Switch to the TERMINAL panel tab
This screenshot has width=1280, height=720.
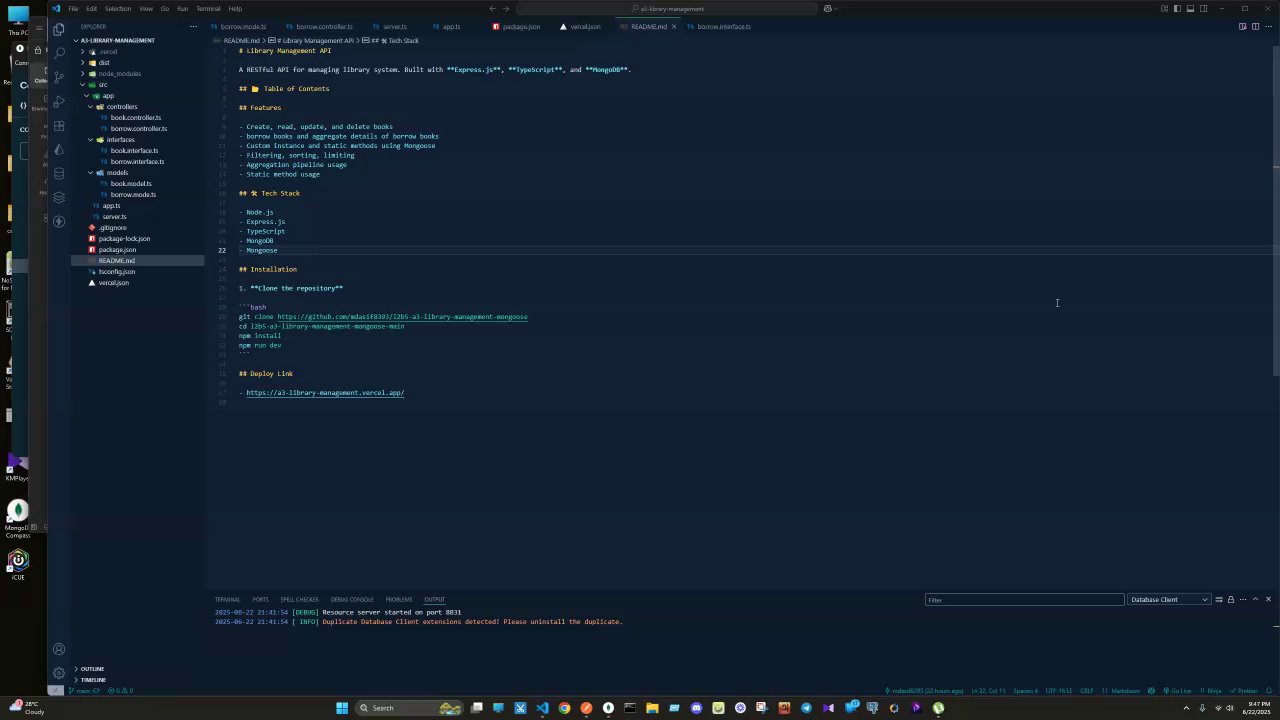coord(227,600)
